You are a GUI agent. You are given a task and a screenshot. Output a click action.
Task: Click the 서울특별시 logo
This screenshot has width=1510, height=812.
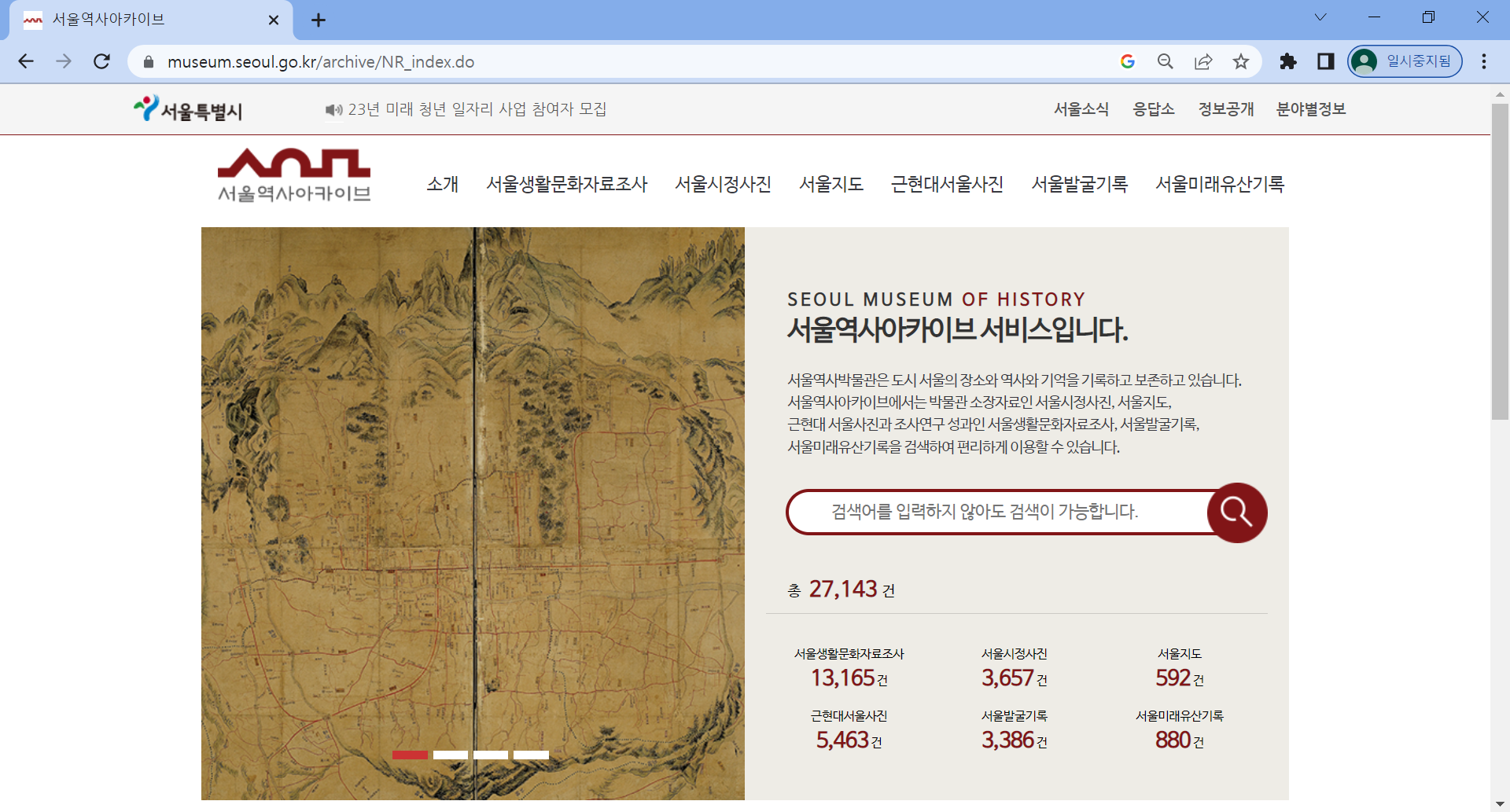click(188, 109)
